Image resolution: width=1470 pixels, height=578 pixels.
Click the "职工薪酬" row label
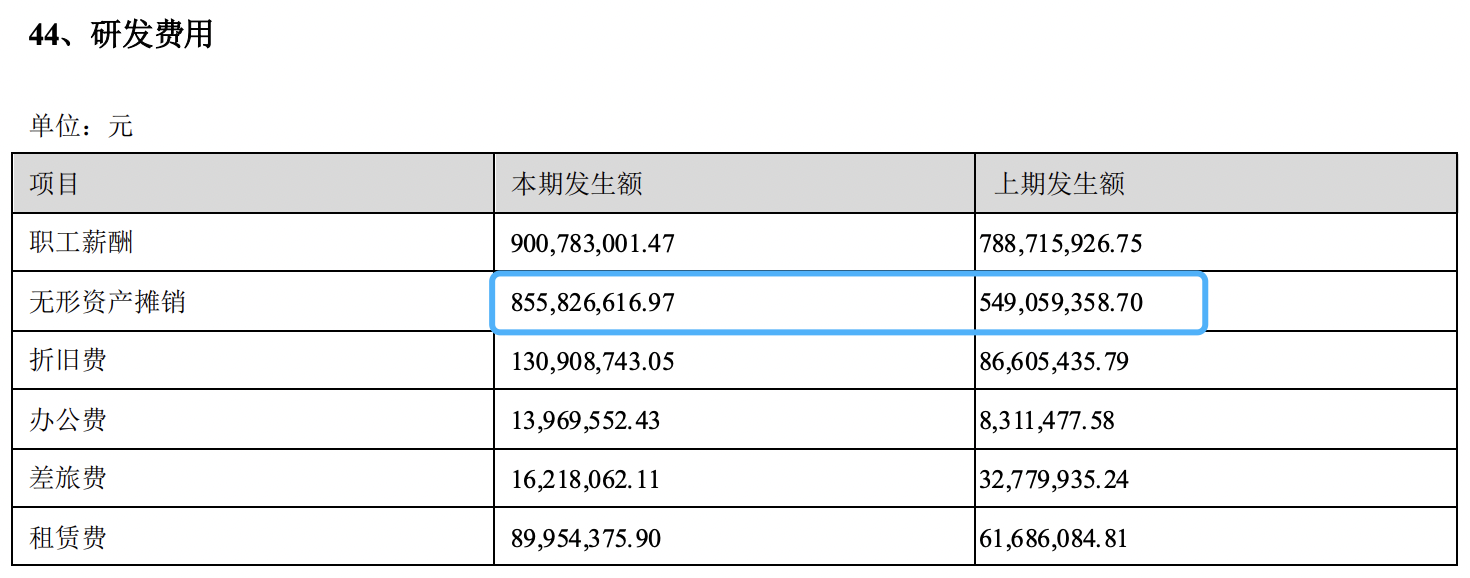(81, 242)
